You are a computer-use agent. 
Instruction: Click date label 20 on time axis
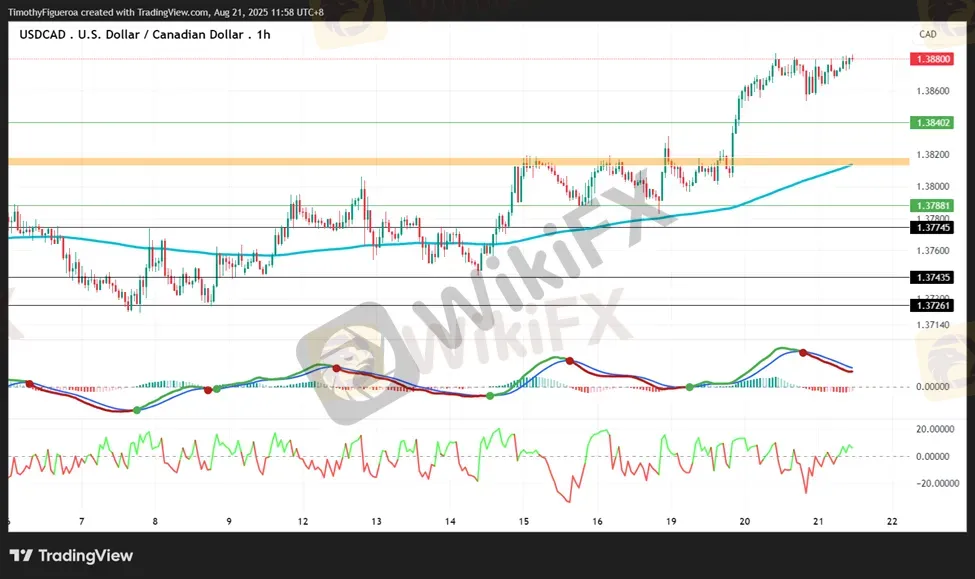[x=745, y=521]
